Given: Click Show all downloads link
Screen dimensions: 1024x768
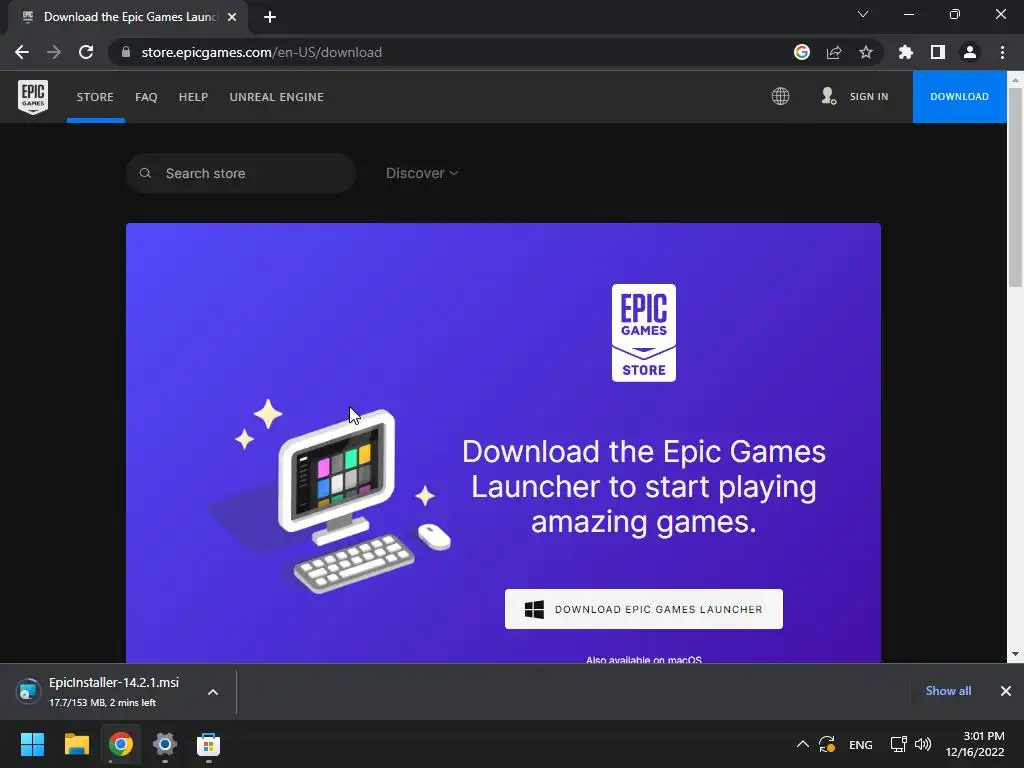Looking at the screenshot, I should (x=948, y=691).
